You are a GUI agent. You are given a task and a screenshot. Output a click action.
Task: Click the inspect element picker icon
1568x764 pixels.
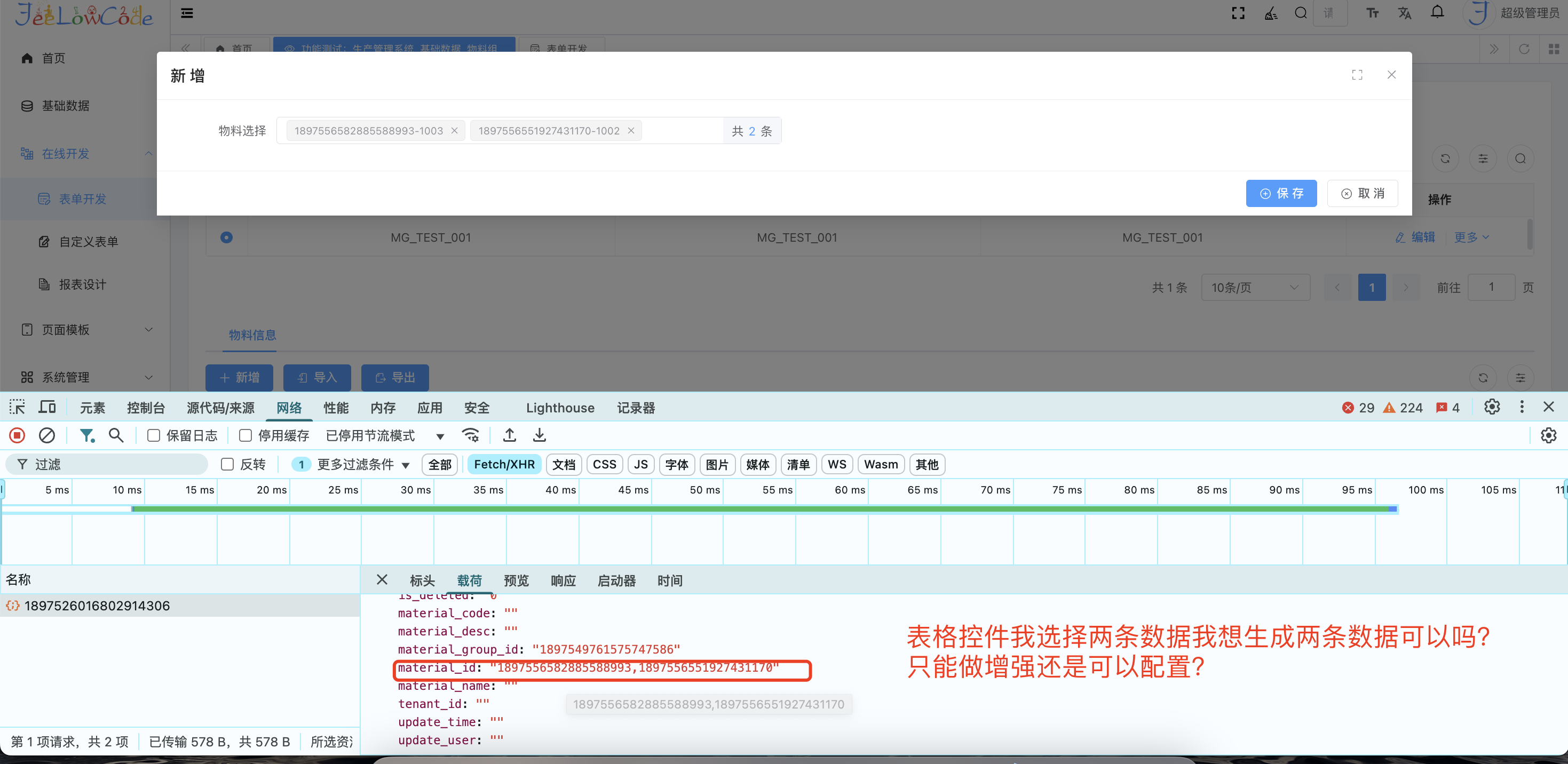17,408
